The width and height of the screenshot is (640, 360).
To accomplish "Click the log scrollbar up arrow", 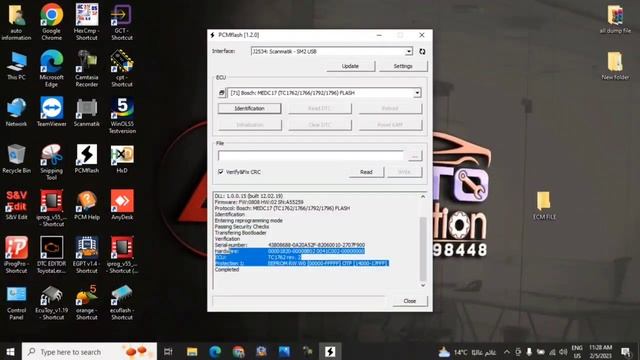I will pos(423,197).
